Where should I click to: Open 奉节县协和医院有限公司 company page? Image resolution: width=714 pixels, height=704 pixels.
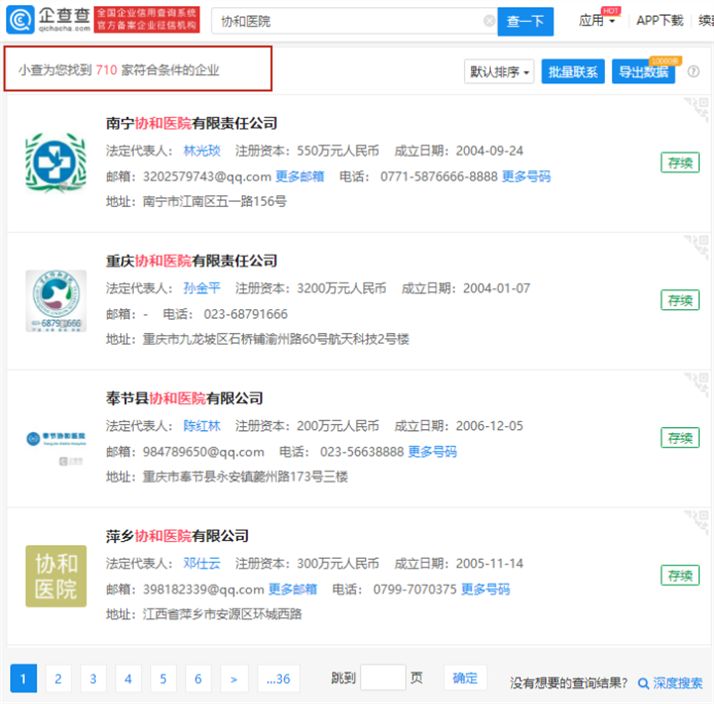point(184,398)
